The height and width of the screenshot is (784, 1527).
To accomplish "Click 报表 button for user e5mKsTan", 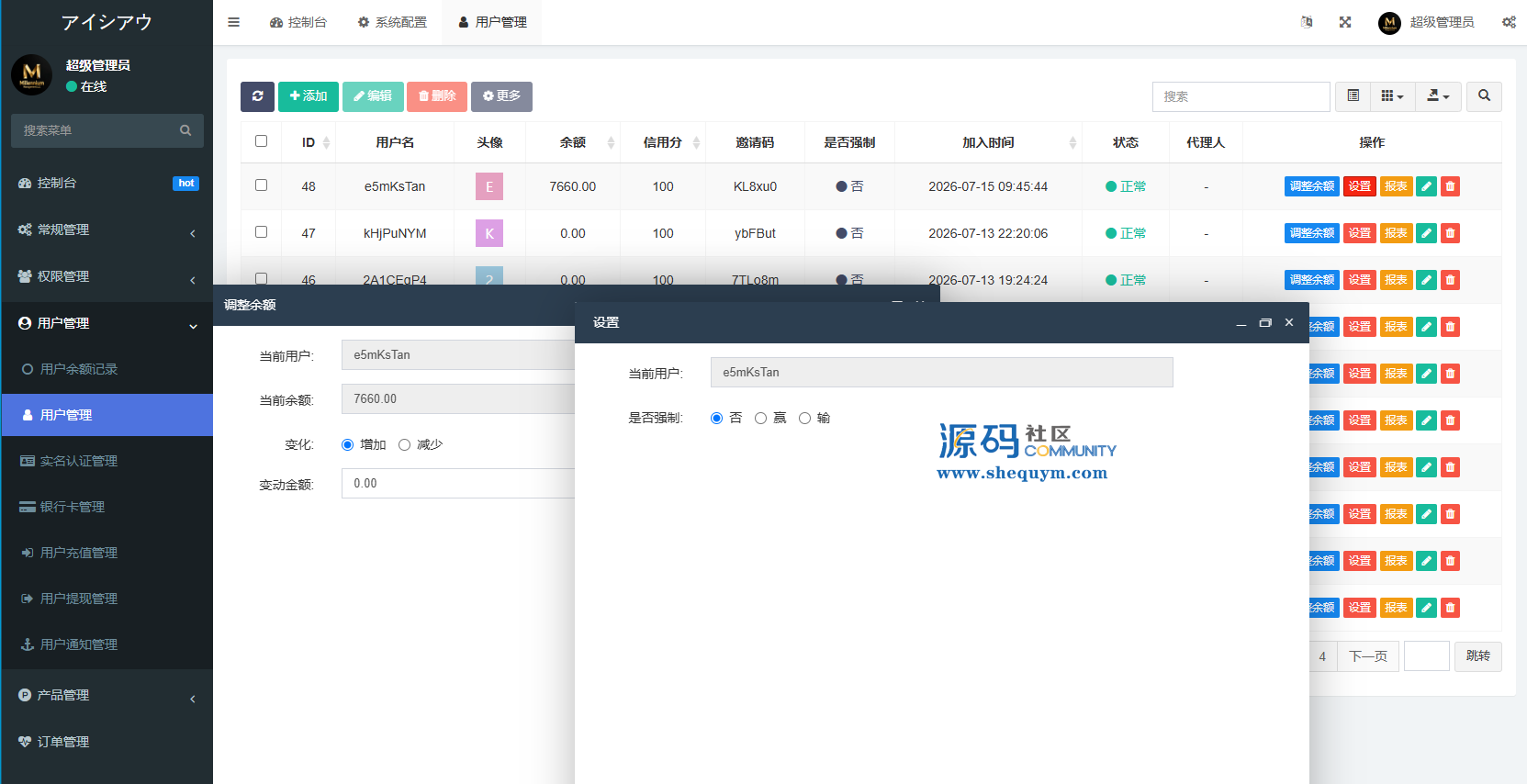I will 1396,186.
